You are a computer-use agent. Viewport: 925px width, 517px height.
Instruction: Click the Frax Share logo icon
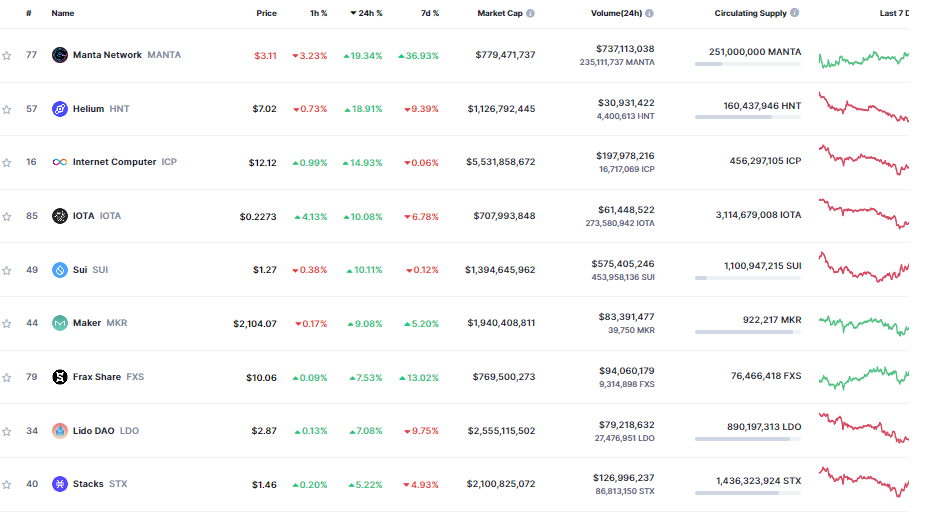tap(59, 377)
